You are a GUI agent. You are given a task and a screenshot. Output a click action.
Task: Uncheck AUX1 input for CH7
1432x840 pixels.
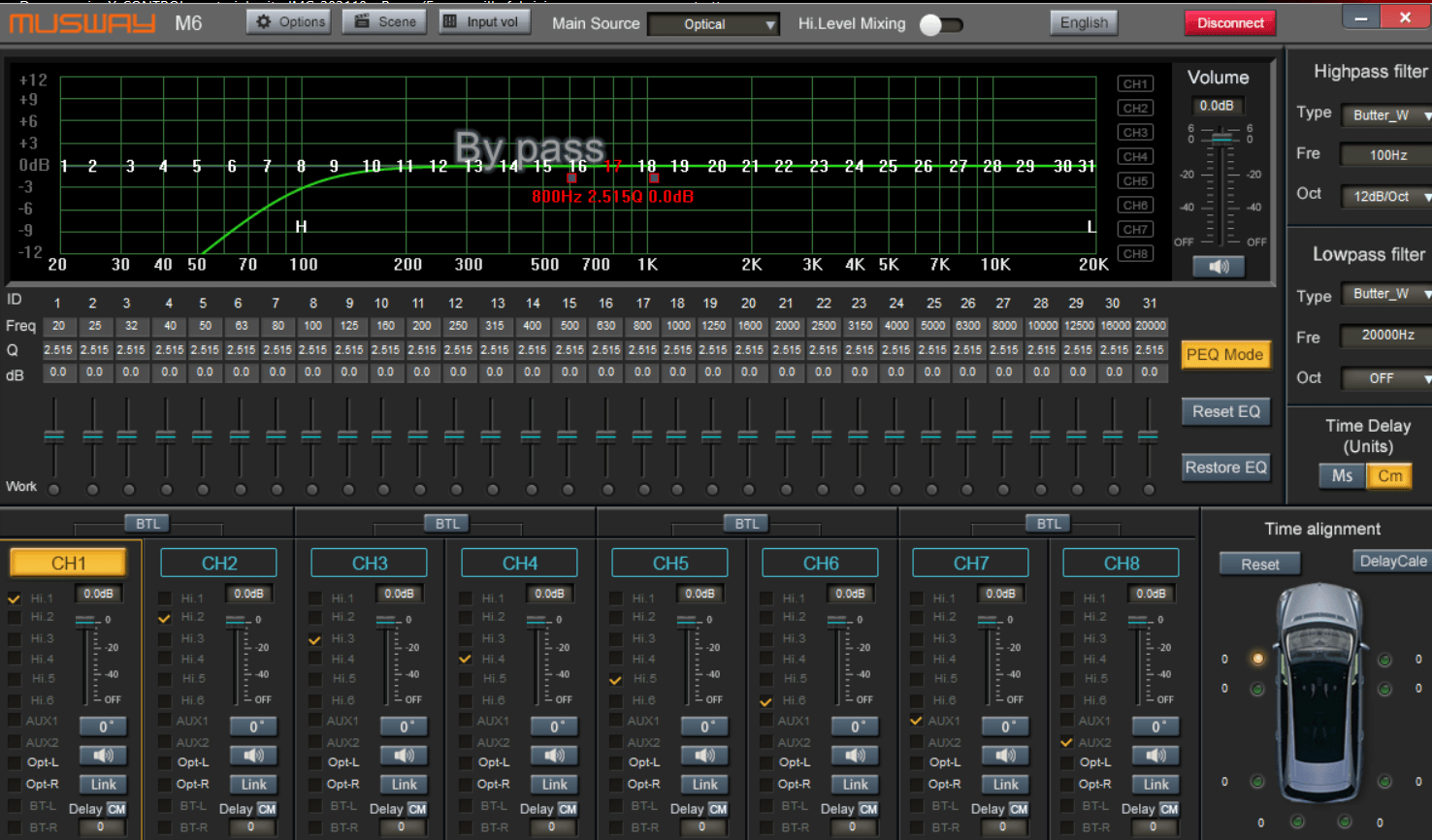coord(916,721)
